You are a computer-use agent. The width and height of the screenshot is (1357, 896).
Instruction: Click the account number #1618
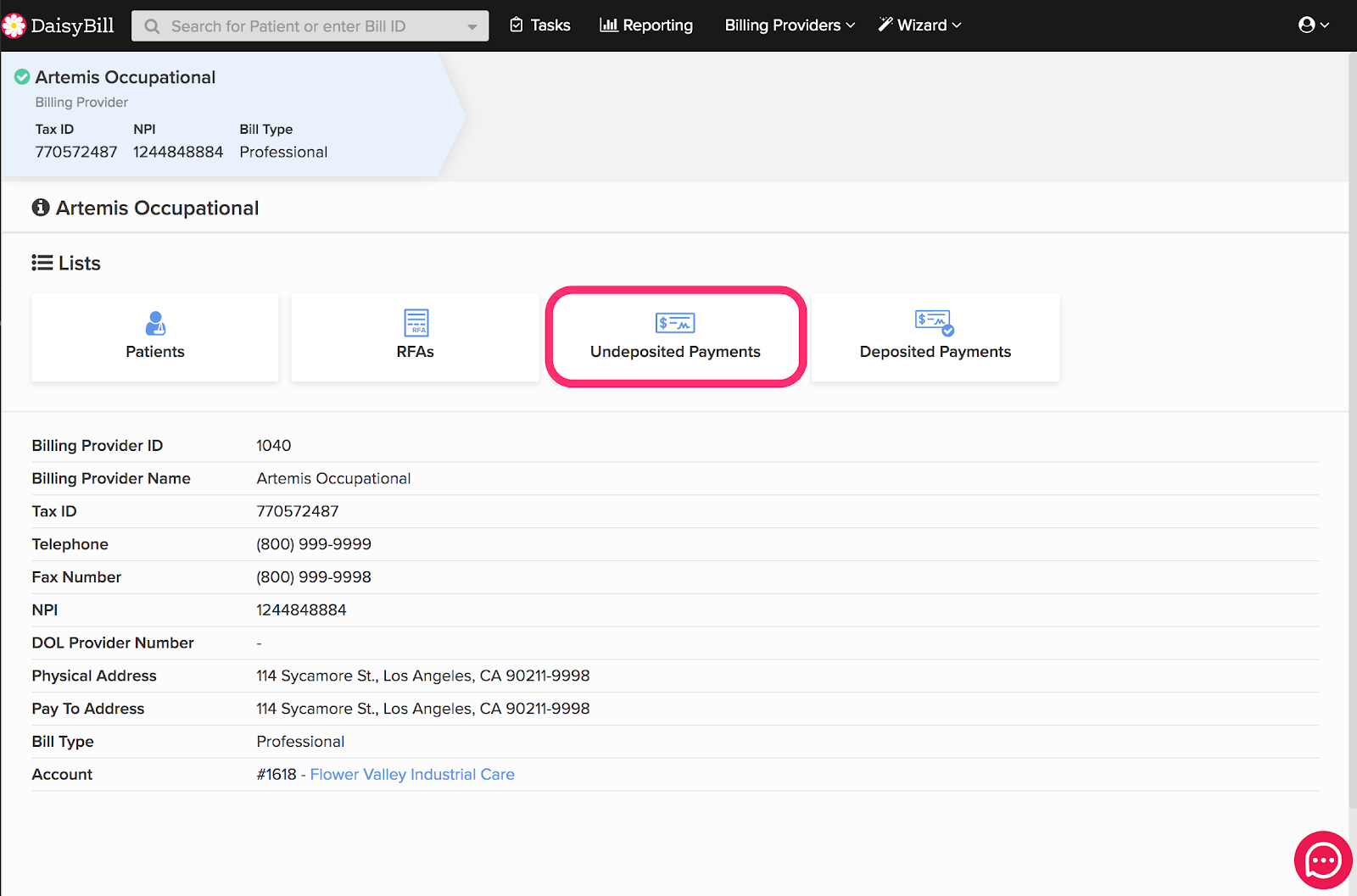[x=276, y=775]
